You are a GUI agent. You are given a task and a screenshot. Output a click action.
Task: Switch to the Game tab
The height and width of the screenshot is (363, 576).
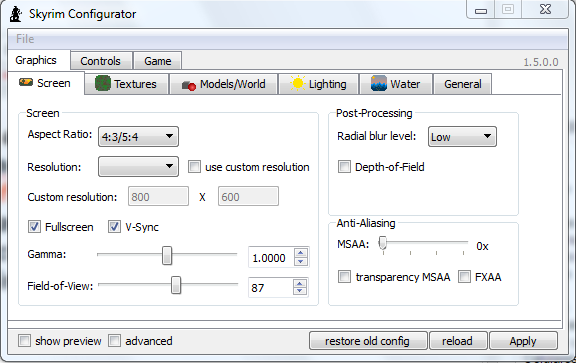(157, 61)
